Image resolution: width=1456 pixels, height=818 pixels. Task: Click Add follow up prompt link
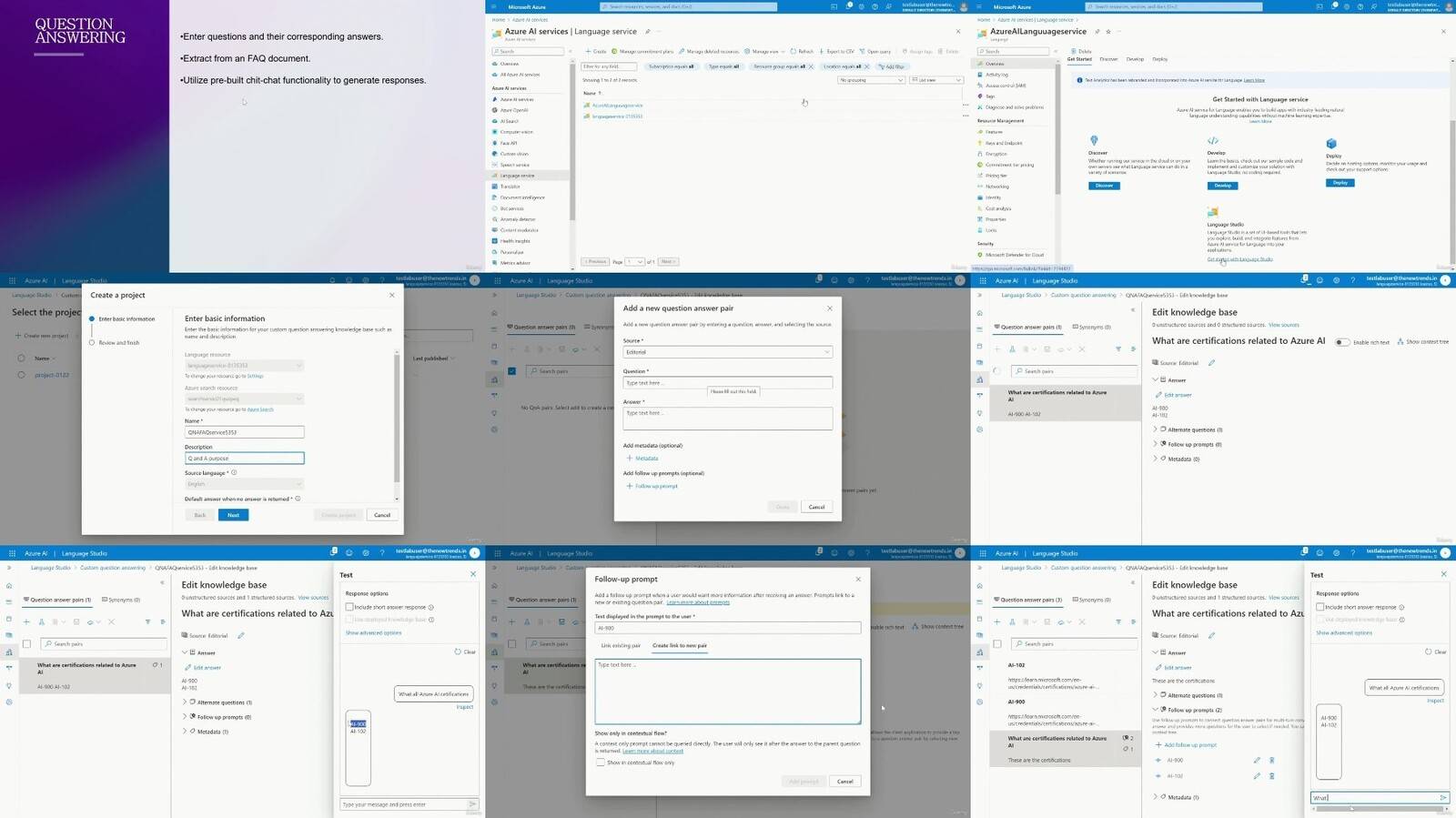pos(1187,745)
